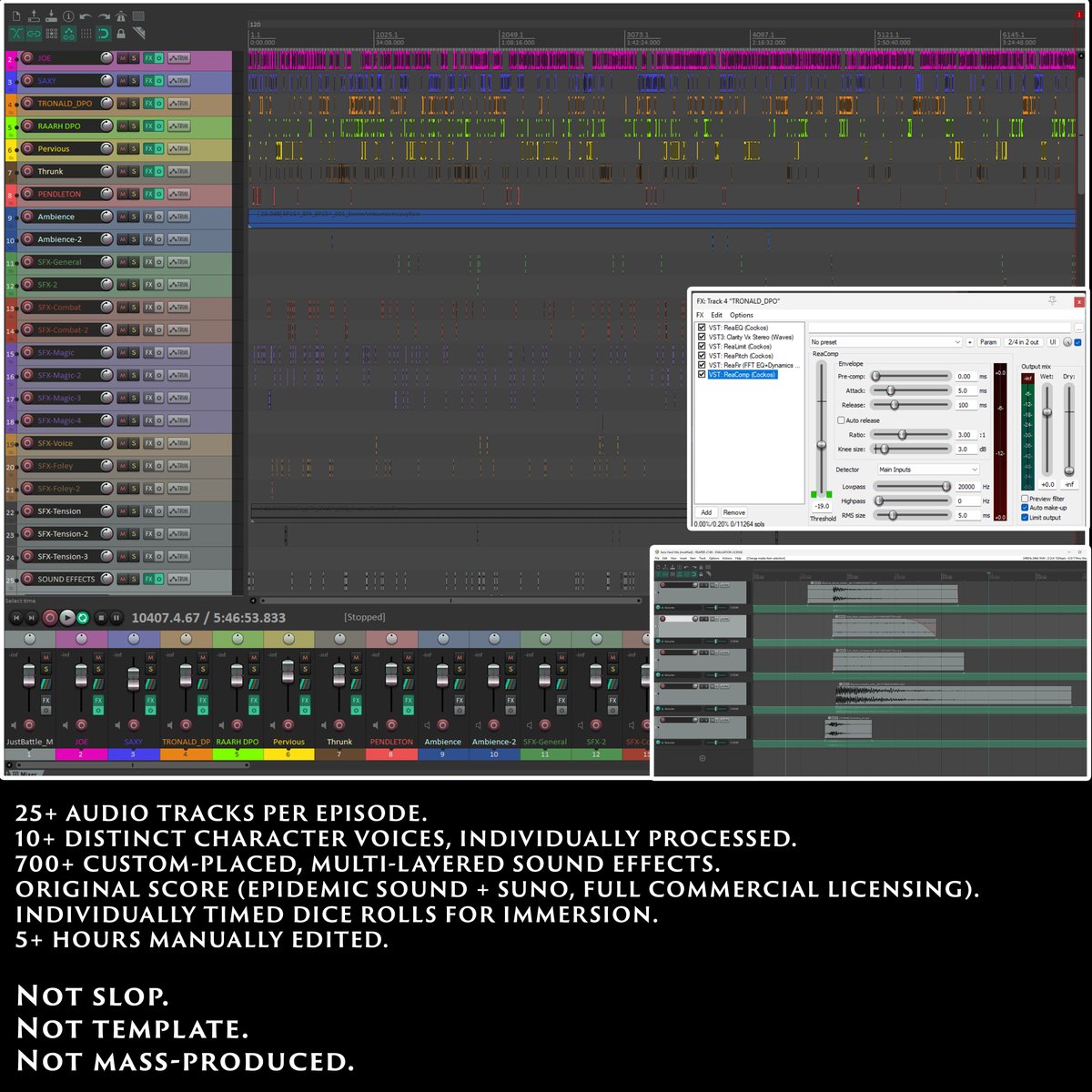Image resolution: width=1092 pixels, height=1092 pixels.
Task: Open the Detector Main Inputs dropdown
Action: click(x=927, y=470)
